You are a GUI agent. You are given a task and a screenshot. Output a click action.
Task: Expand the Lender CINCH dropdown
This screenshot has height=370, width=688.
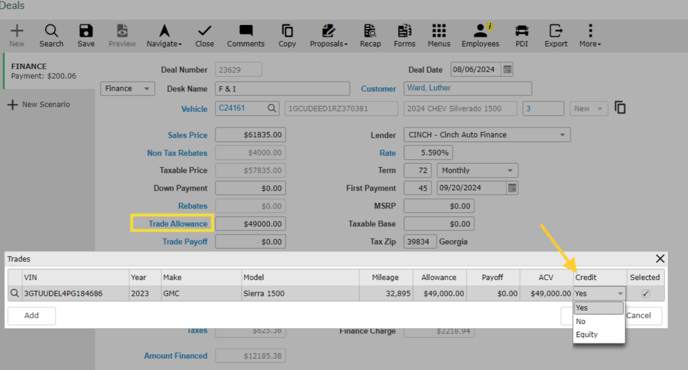pyautogui.click(x=487, y=135)
